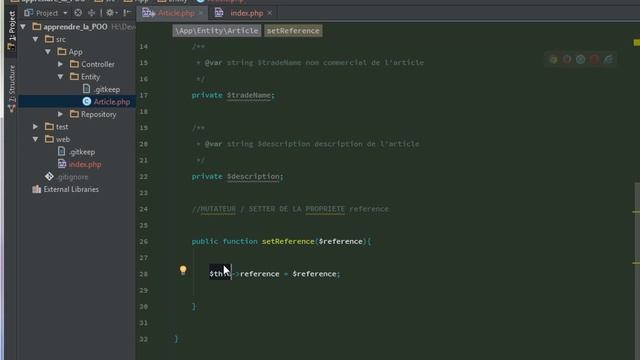Click the setReference breadcrumb

pos(293,31)
